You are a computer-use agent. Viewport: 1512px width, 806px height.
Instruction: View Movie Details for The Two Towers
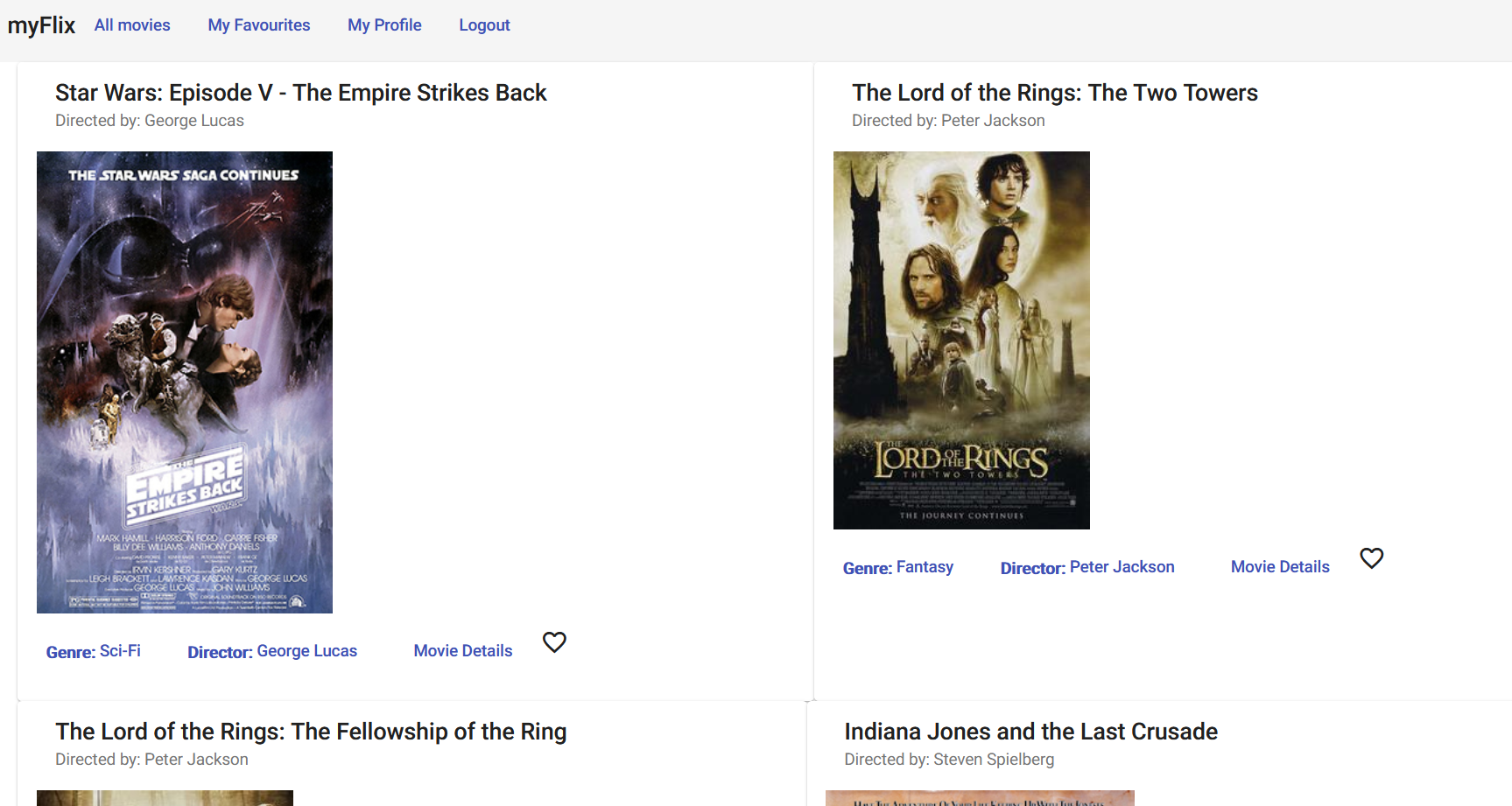click(x=1279, y=566)
